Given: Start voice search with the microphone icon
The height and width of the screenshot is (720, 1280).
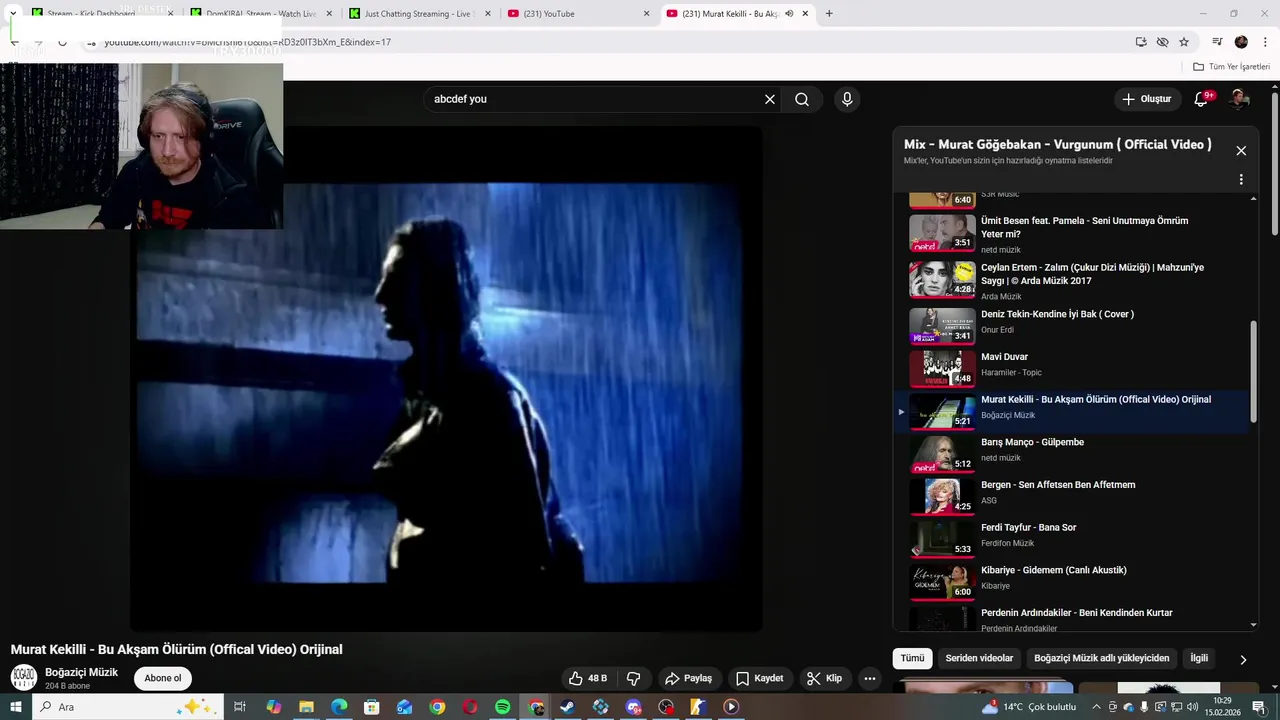Looking at the screenshot, I should pos(847,99).
